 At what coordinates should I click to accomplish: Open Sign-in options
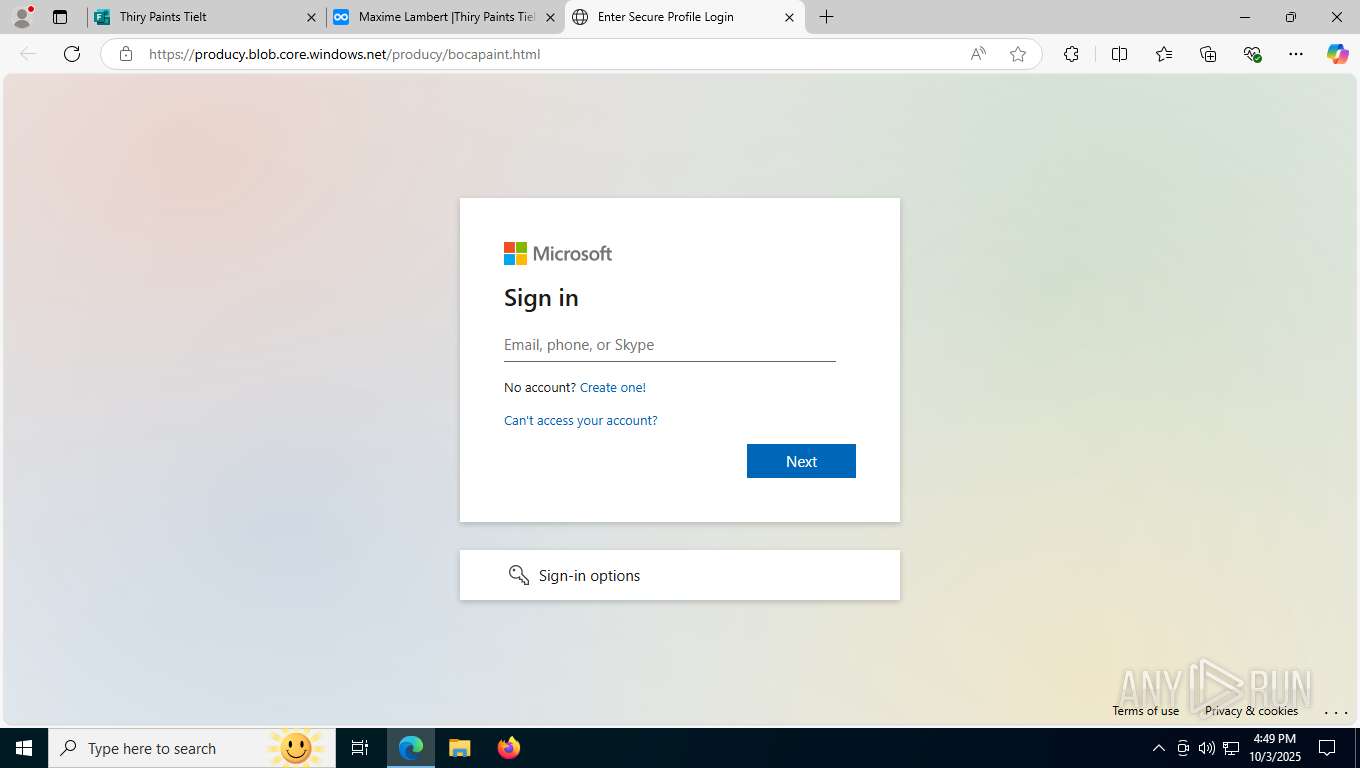pos(680,575)
